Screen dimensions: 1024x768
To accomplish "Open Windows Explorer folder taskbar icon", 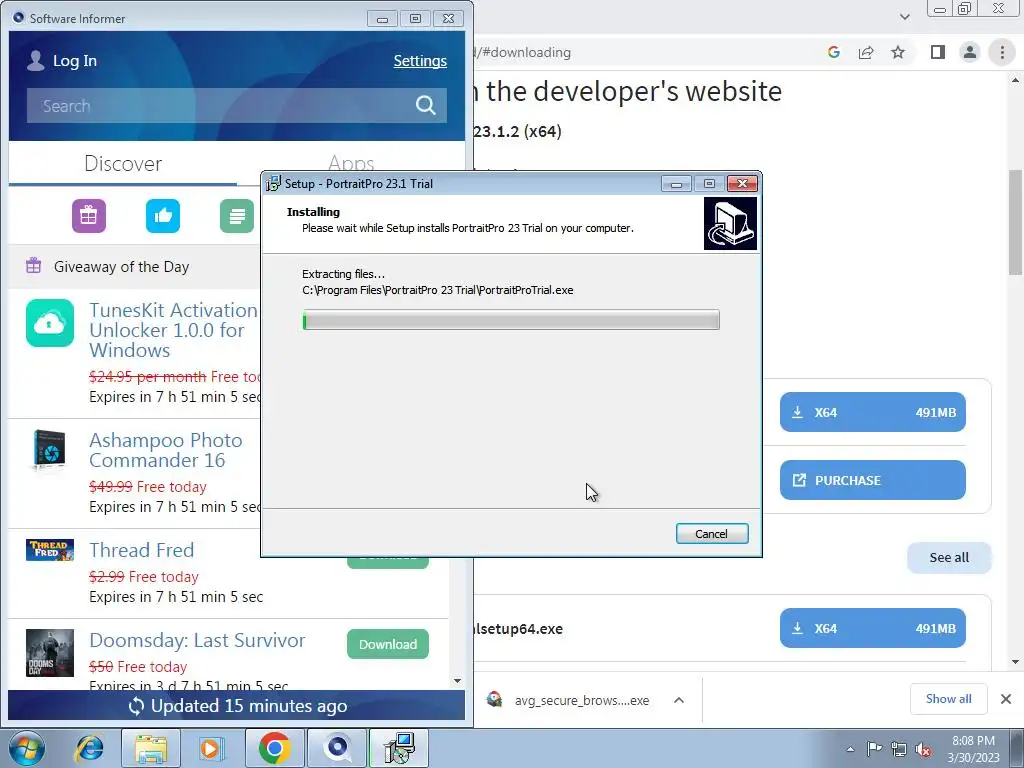I will (150, 748).
